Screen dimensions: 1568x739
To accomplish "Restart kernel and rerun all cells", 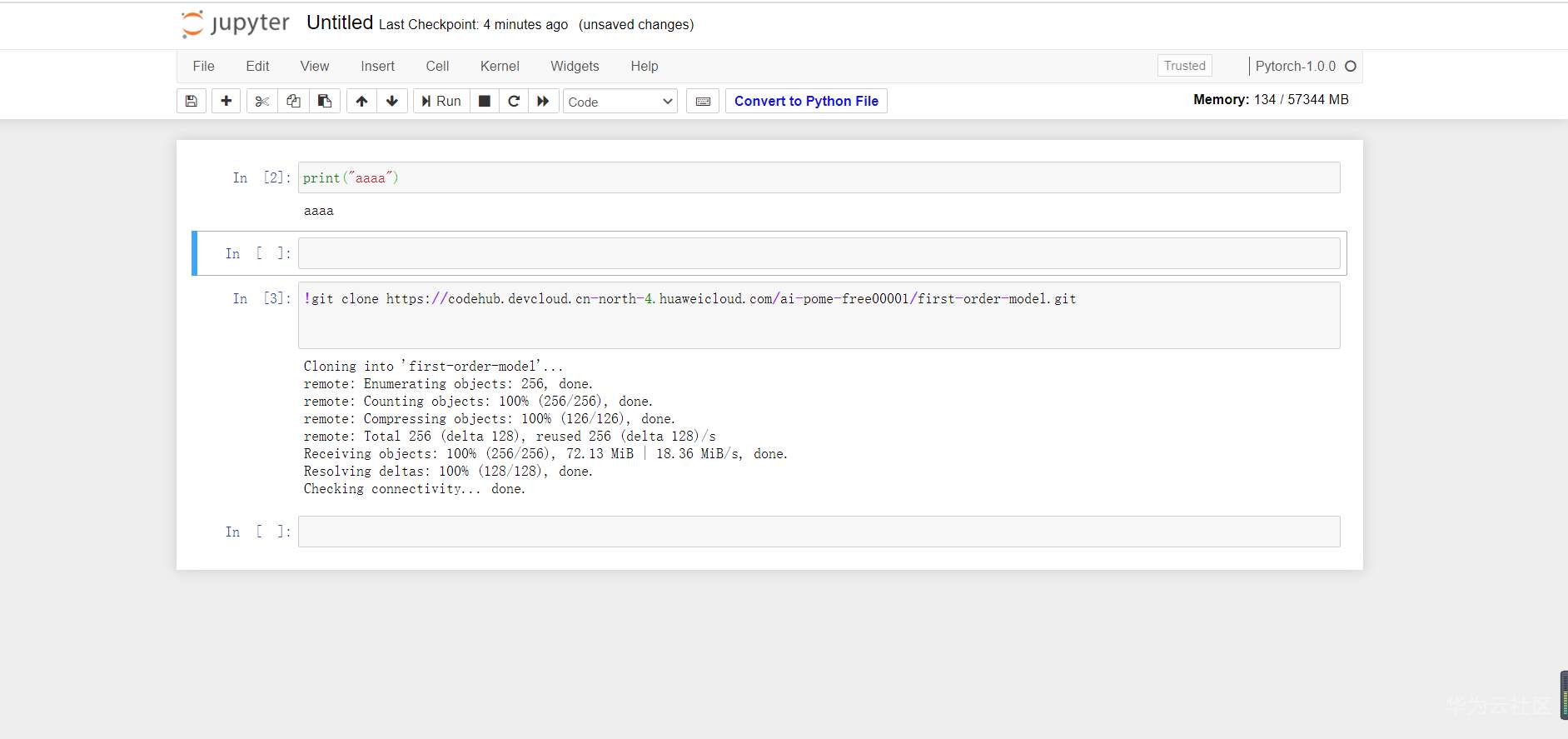I will point(543,101).
